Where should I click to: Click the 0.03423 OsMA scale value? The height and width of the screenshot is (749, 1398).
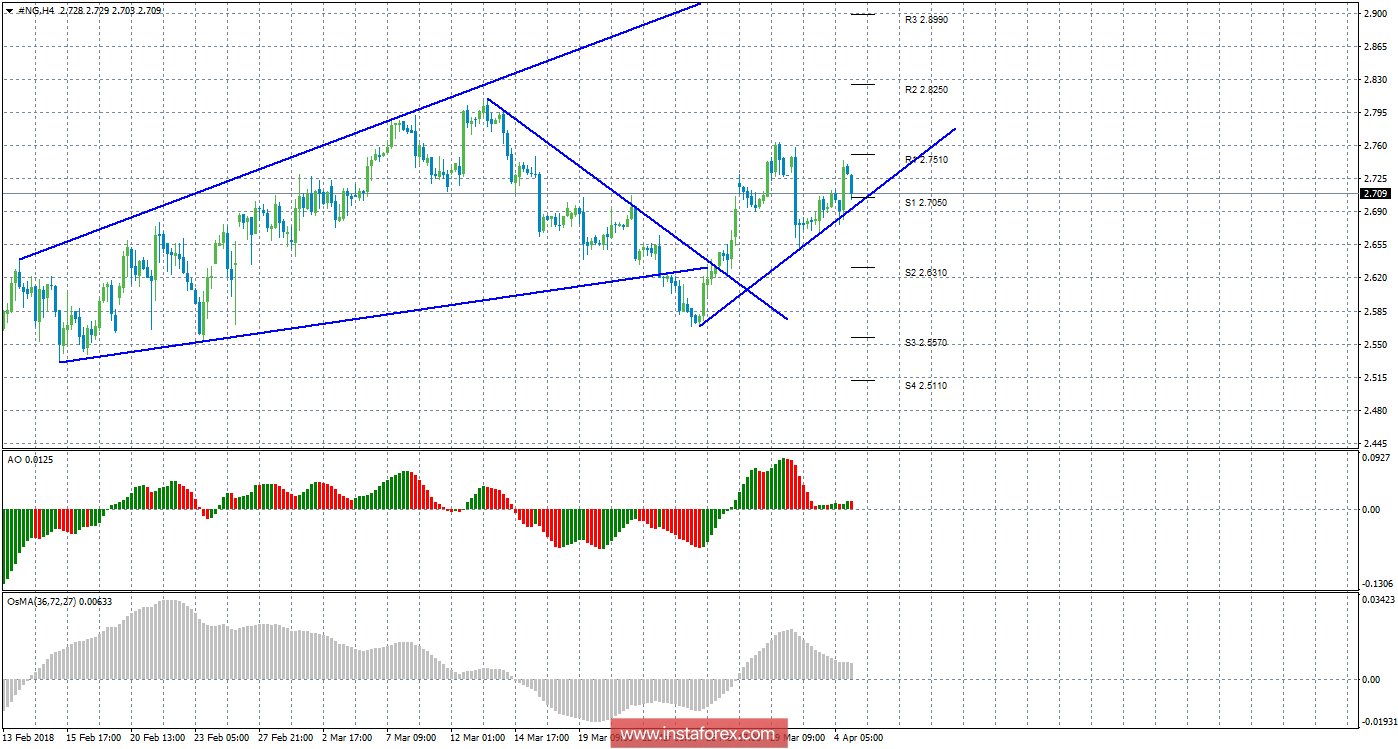point(1378,601)
